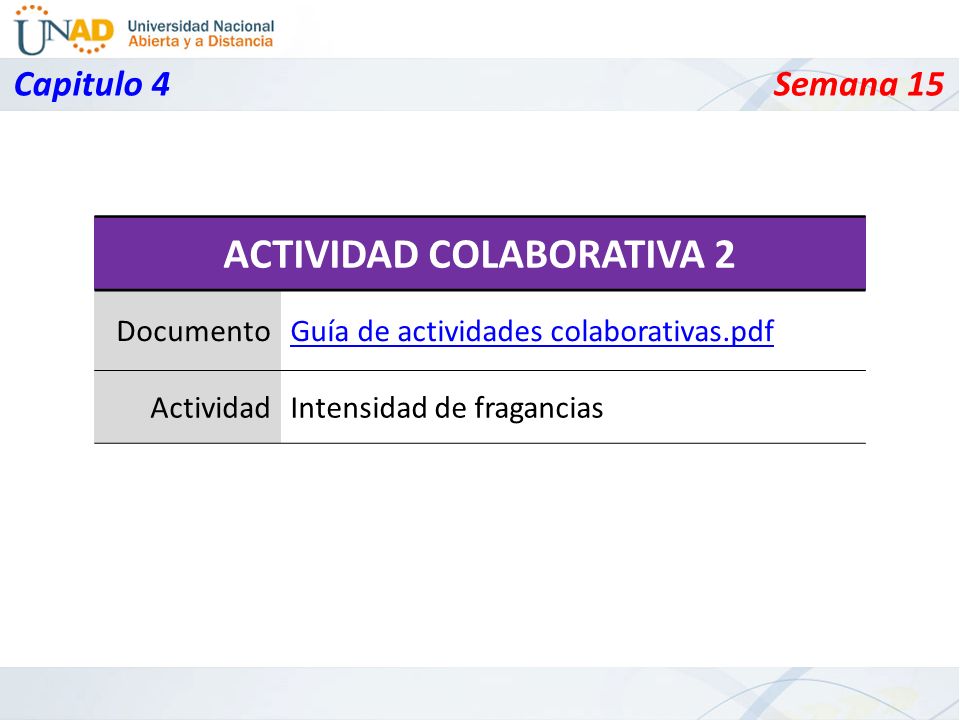Click the 'Documento' label cell
This screenshot has width=960, height=720.
[187, 331]
